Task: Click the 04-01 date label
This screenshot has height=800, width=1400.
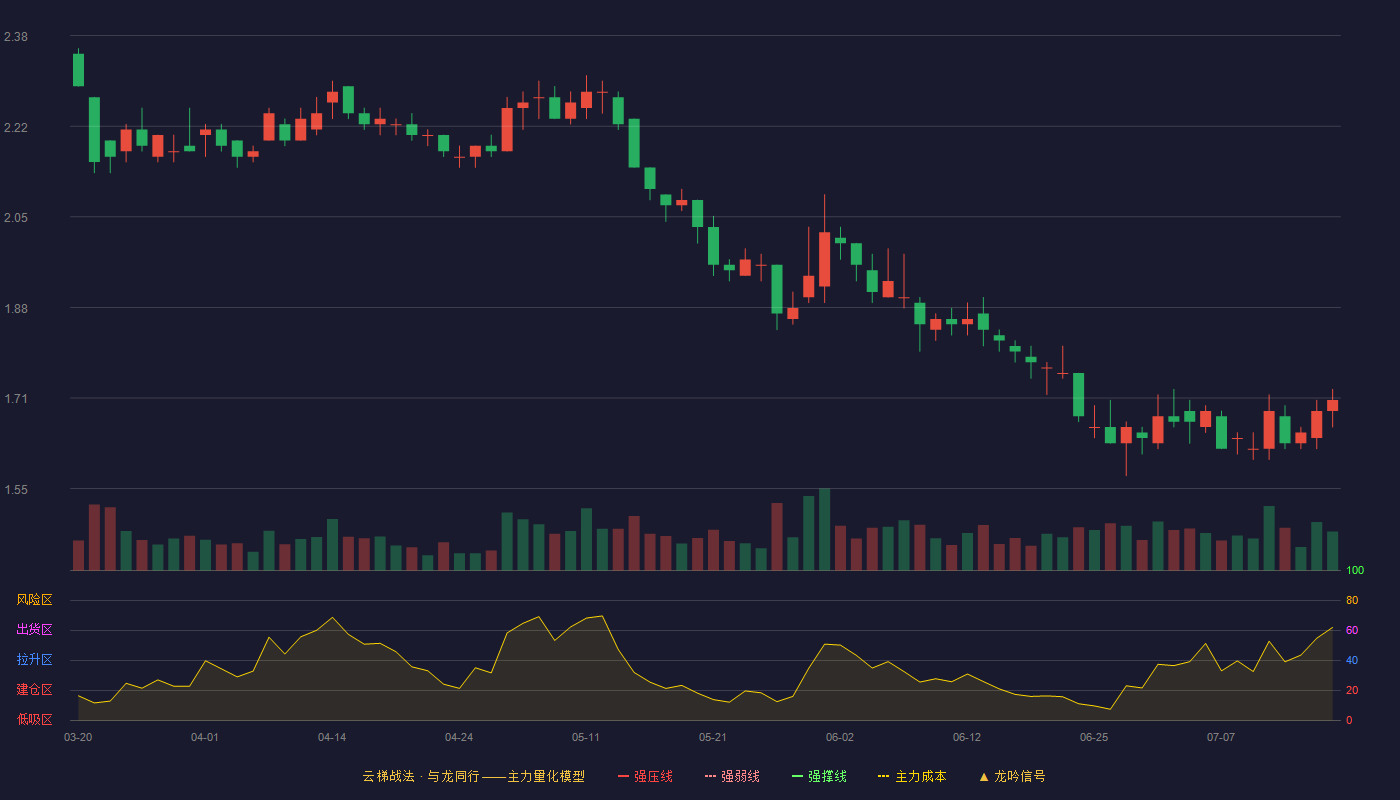Action: 205,737
